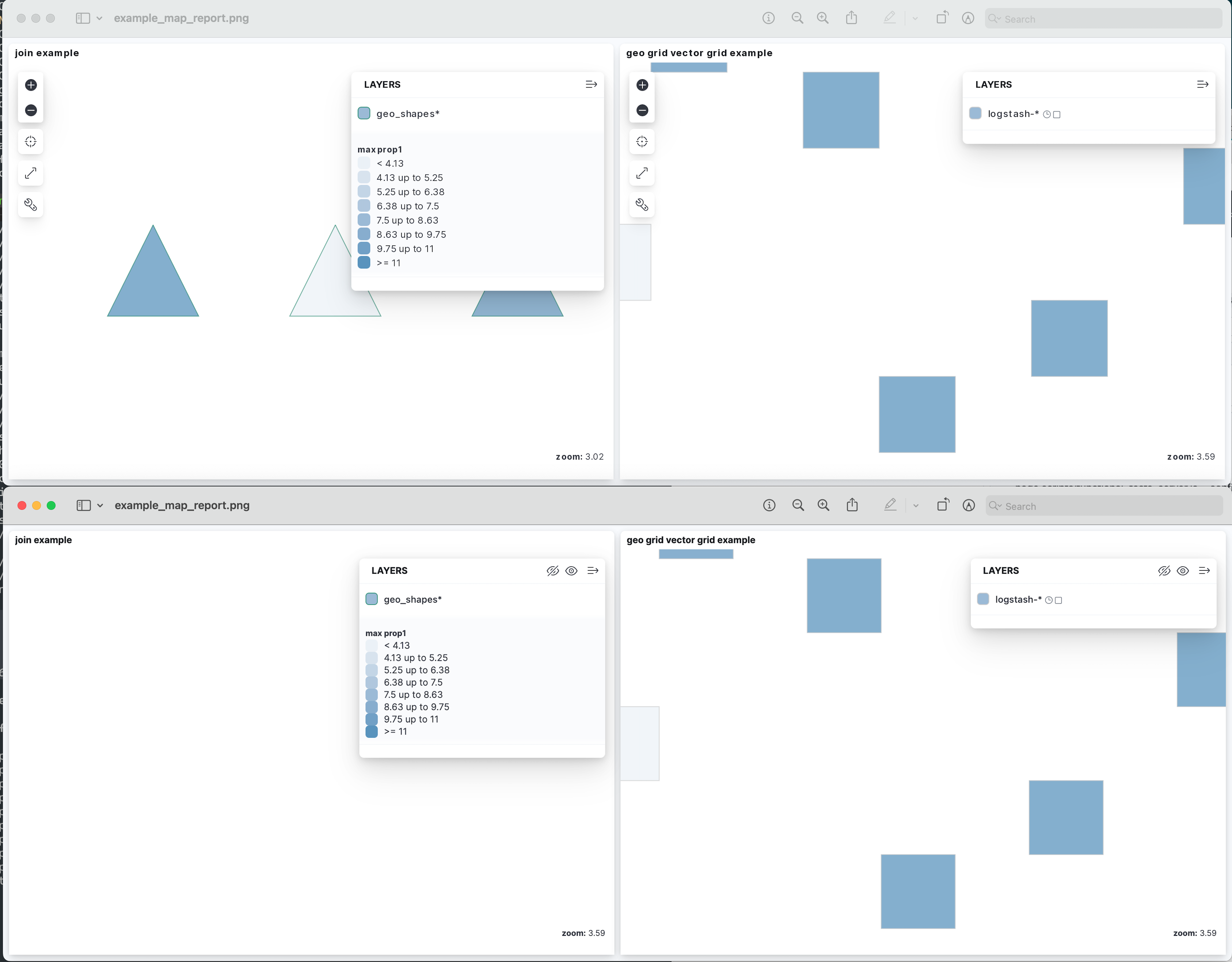Click the Share icon in active Preview window
1232x962 pixels.
click(x=852, y=505)
